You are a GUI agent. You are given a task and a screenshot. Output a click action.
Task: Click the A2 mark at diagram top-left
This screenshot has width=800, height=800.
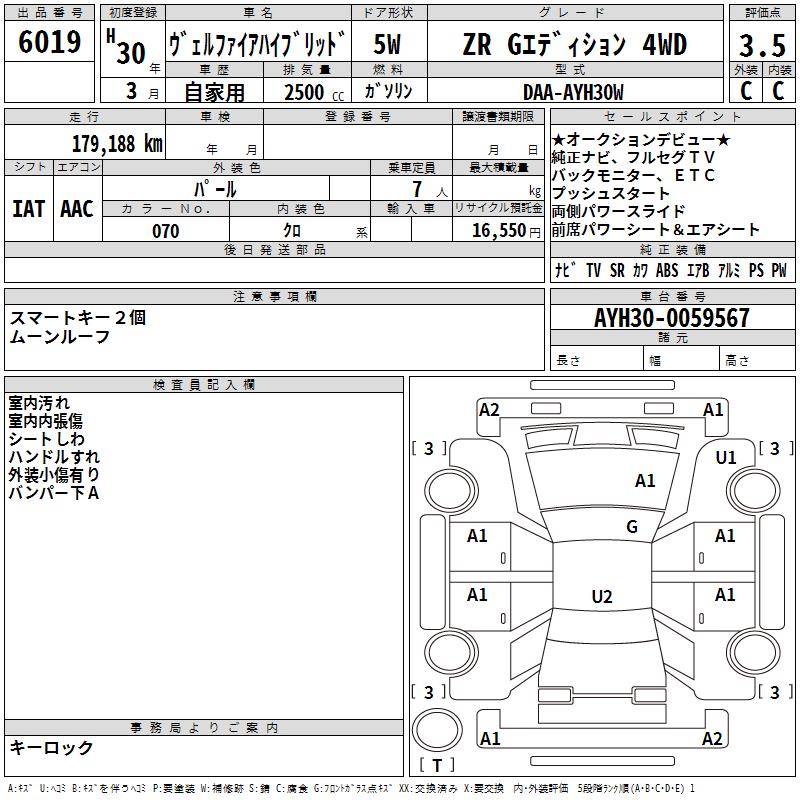point(489,409)
